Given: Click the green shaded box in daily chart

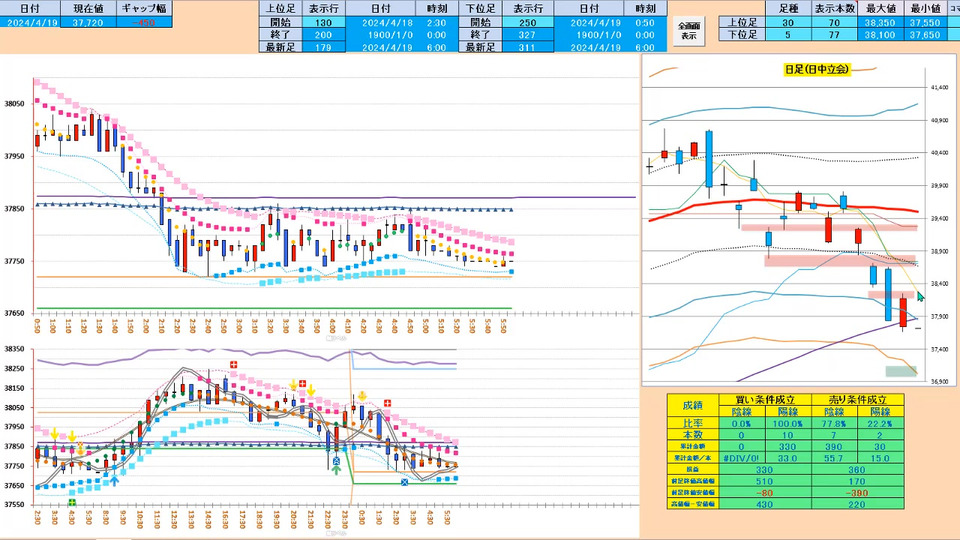Looking at the screenshot, I should [x=901, y=371].
